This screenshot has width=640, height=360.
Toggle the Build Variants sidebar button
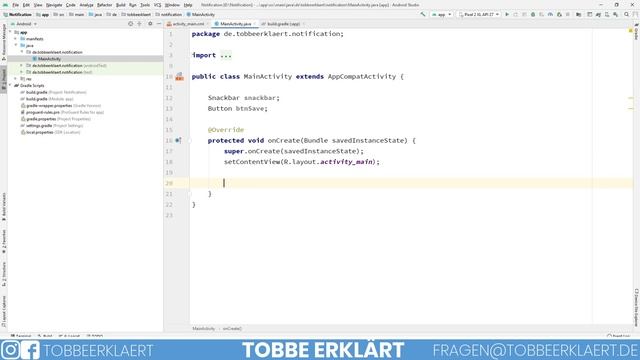[4, 207]
